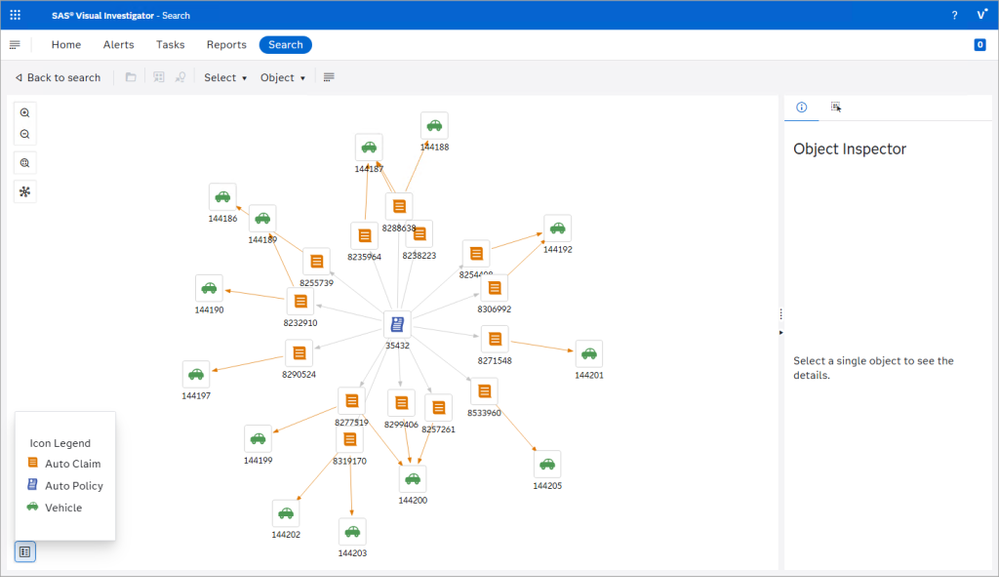Image resolution: width=999 pixels, height=577 pixels.
Task: Select vehicle node 144186
Action: [222, 197]
